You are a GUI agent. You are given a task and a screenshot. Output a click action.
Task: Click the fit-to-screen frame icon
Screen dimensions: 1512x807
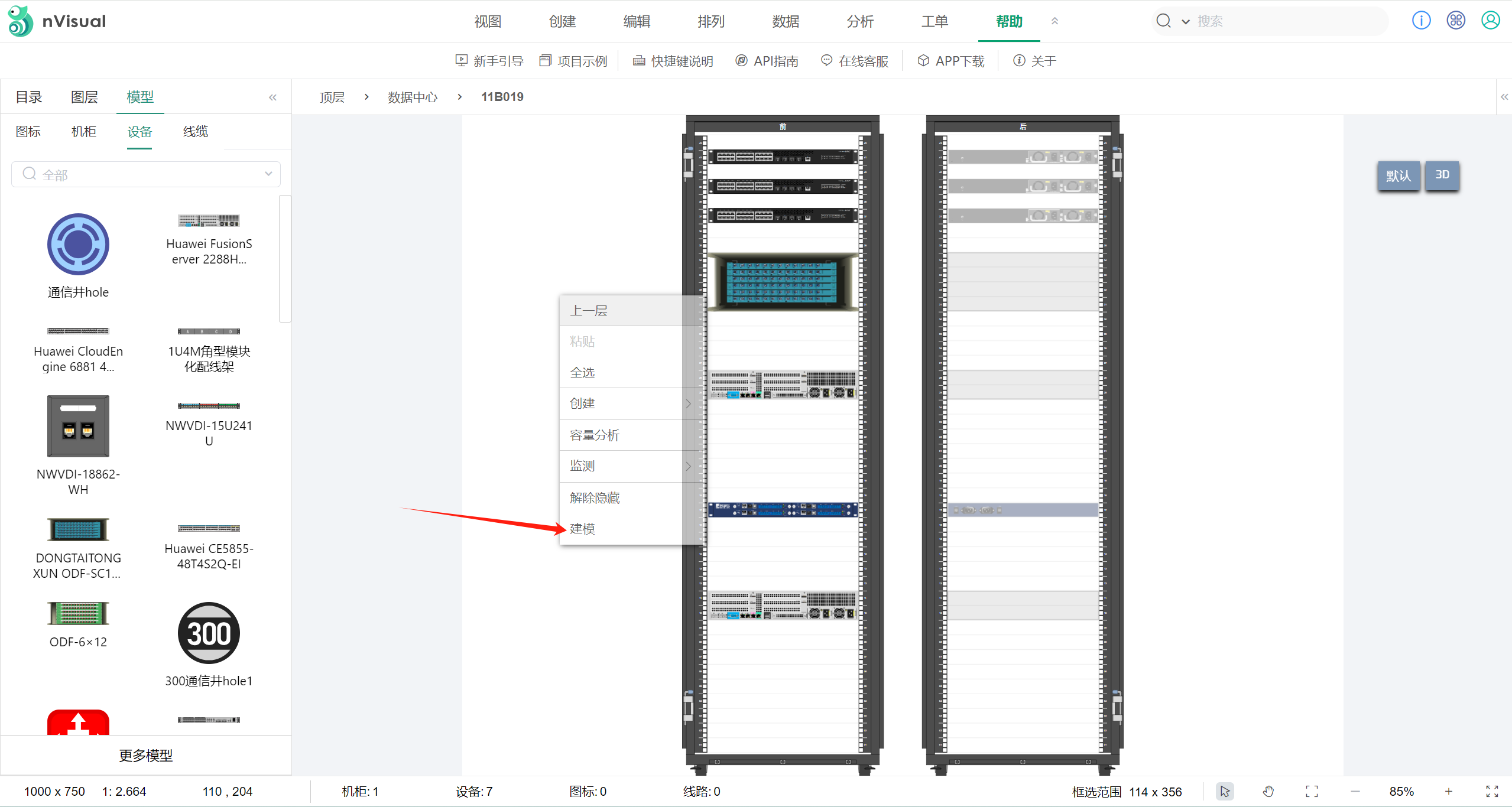pyautogui.click(x=1312, y=791)
